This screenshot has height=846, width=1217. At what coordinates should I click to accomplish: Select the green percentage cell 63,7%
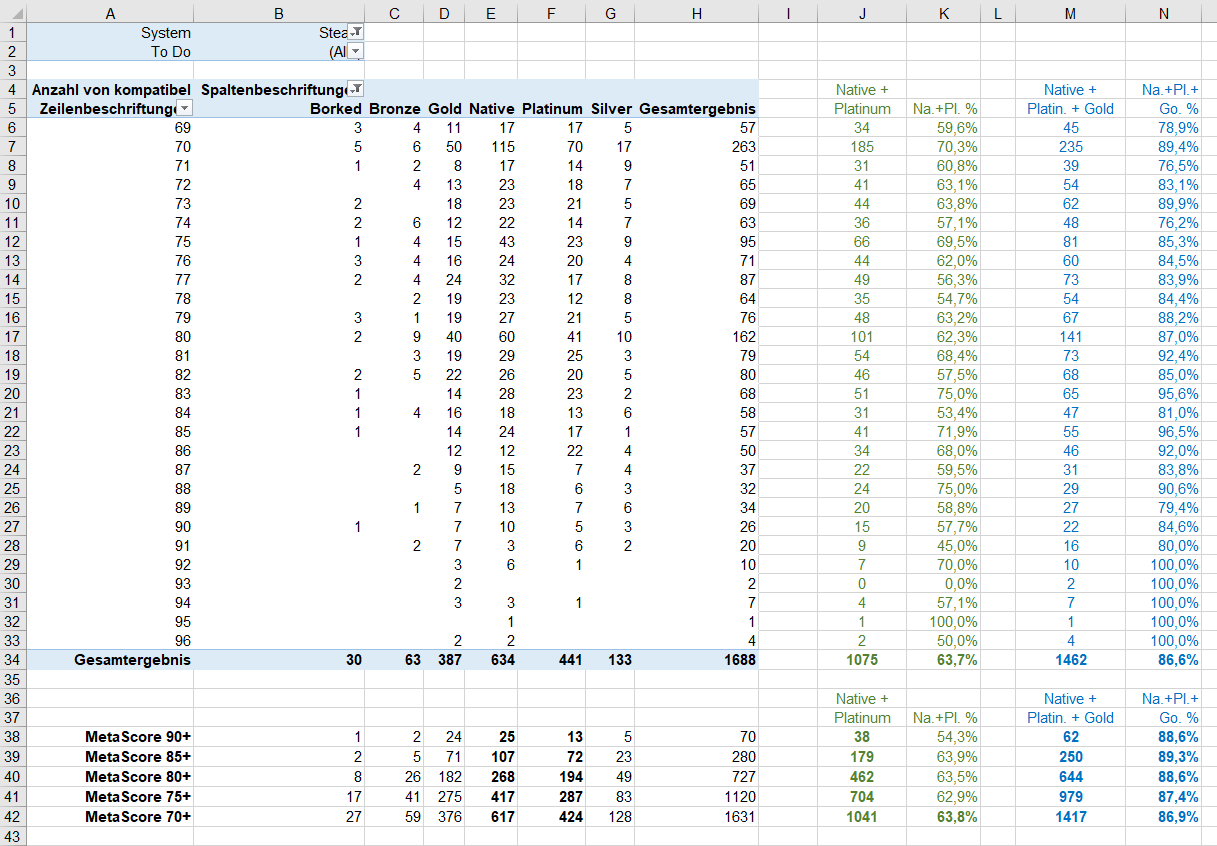[943, 660]
